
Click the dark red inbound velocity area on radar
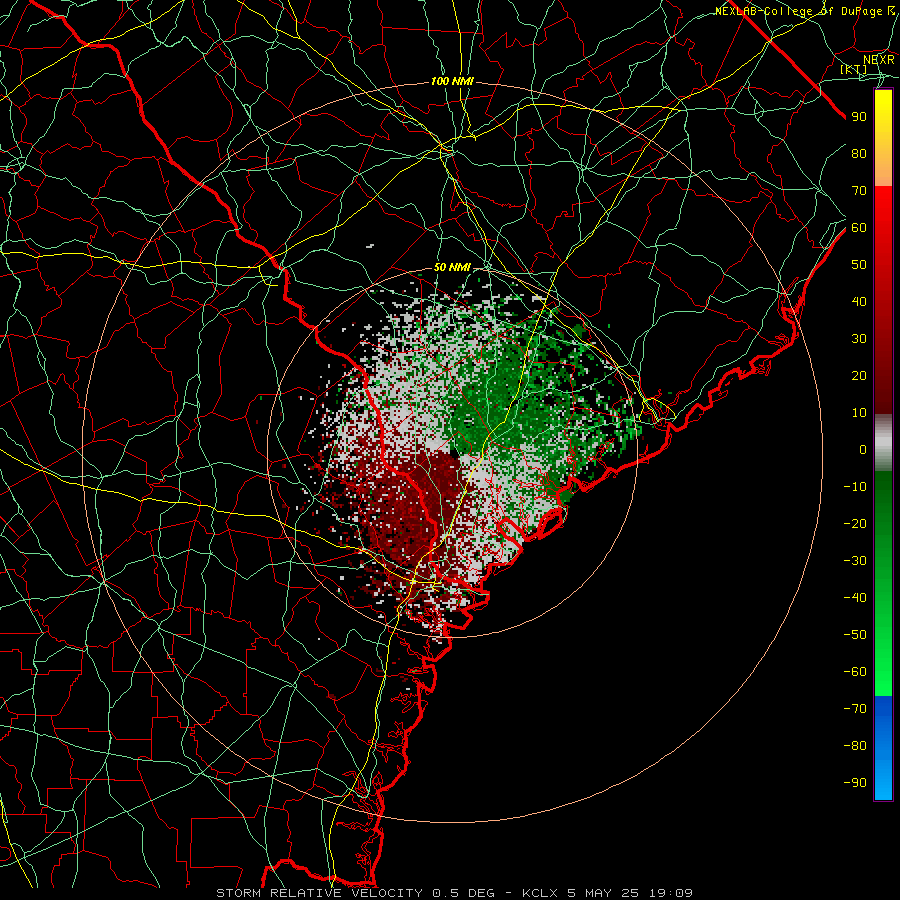point(410,505)
